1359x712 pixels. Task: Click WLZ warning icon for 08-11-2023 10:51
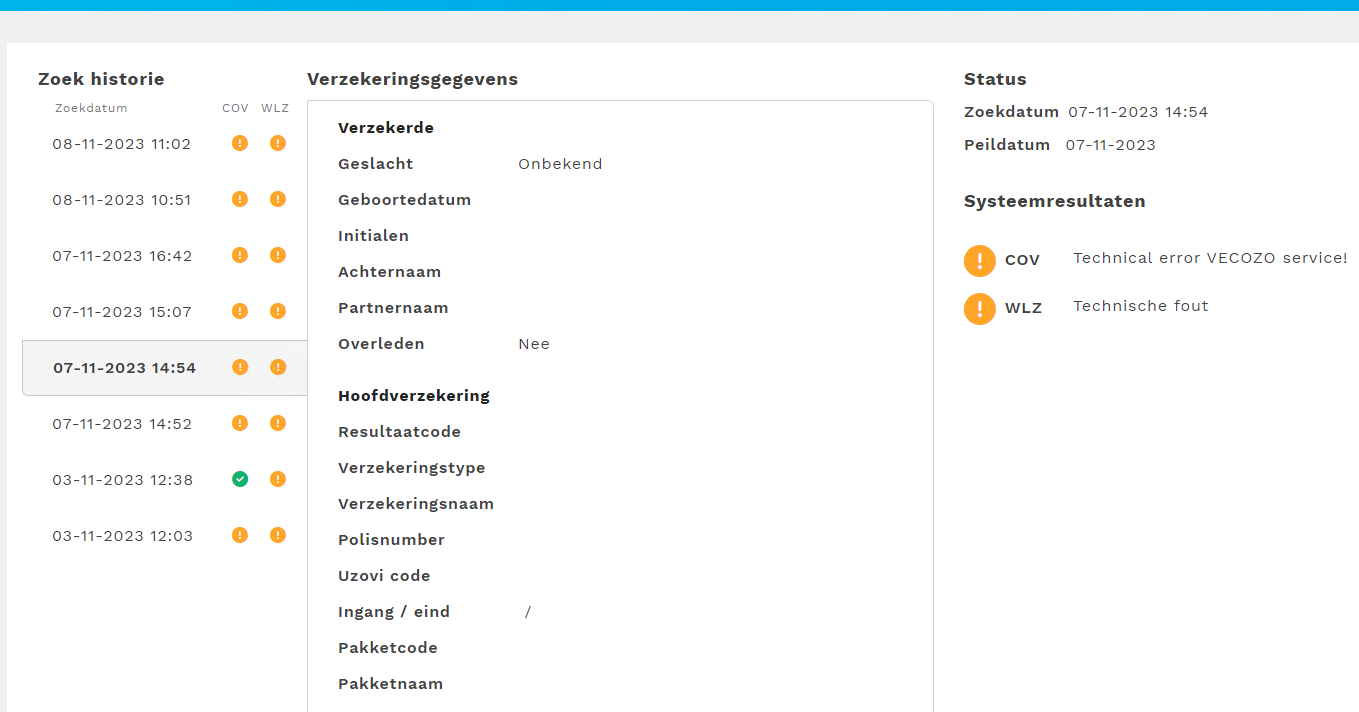(278, 199)
